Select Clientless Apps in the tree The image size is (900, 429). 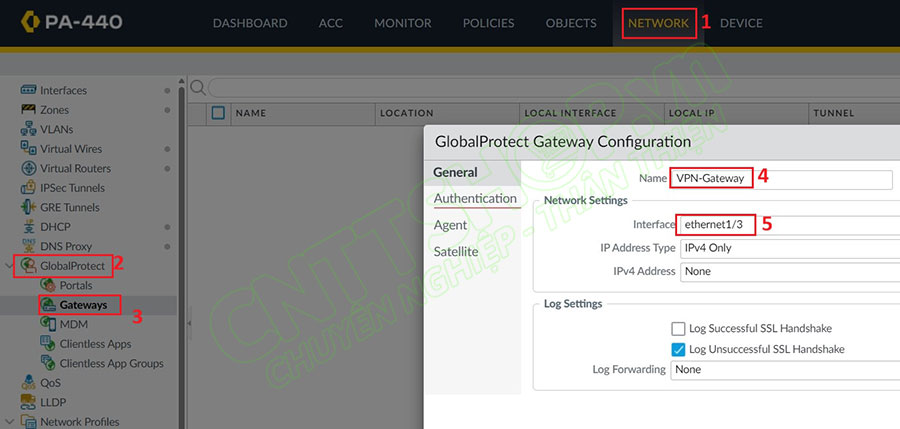pos(95,344)
